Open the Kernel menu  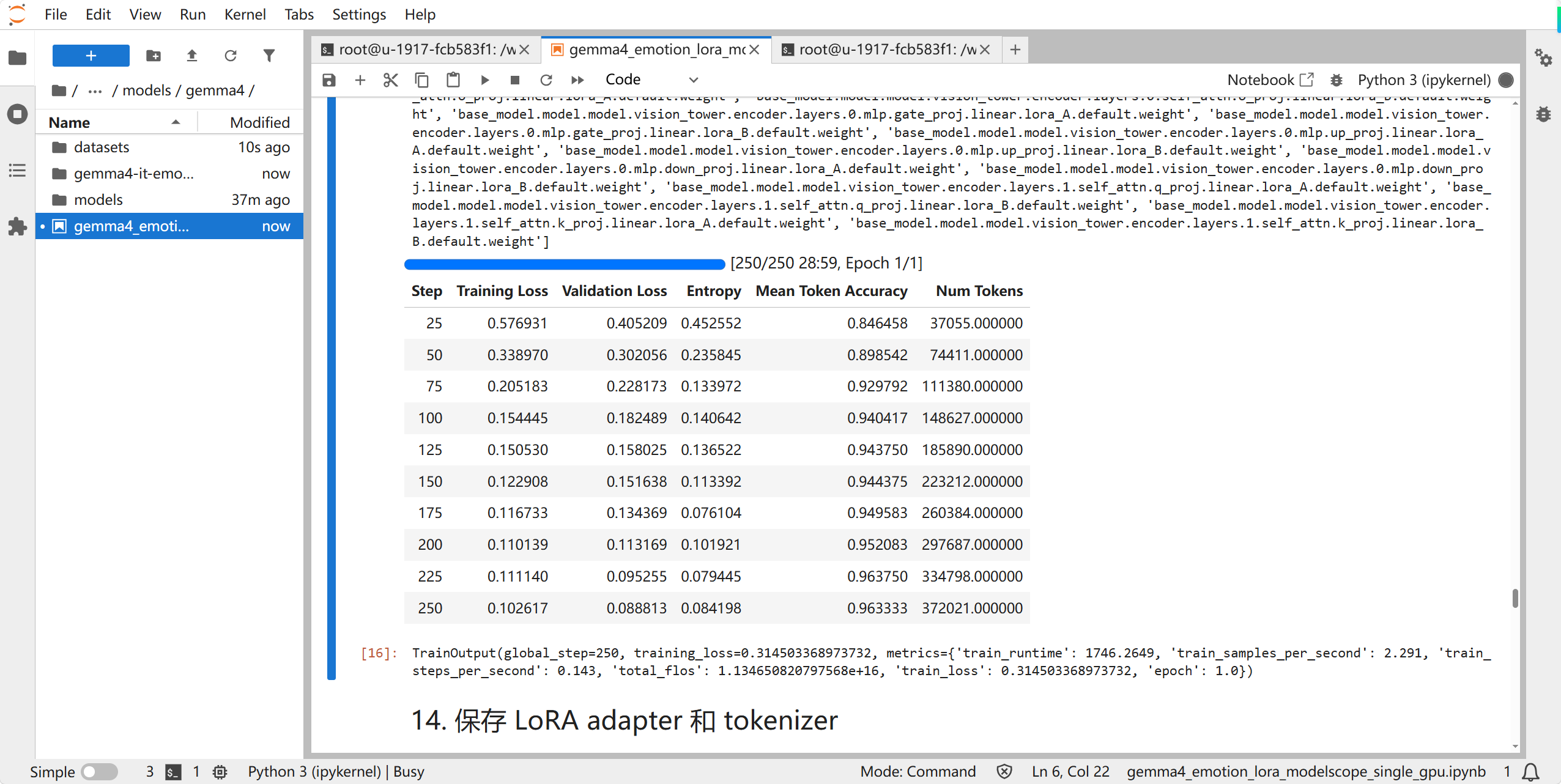click(x=245, y=14)
